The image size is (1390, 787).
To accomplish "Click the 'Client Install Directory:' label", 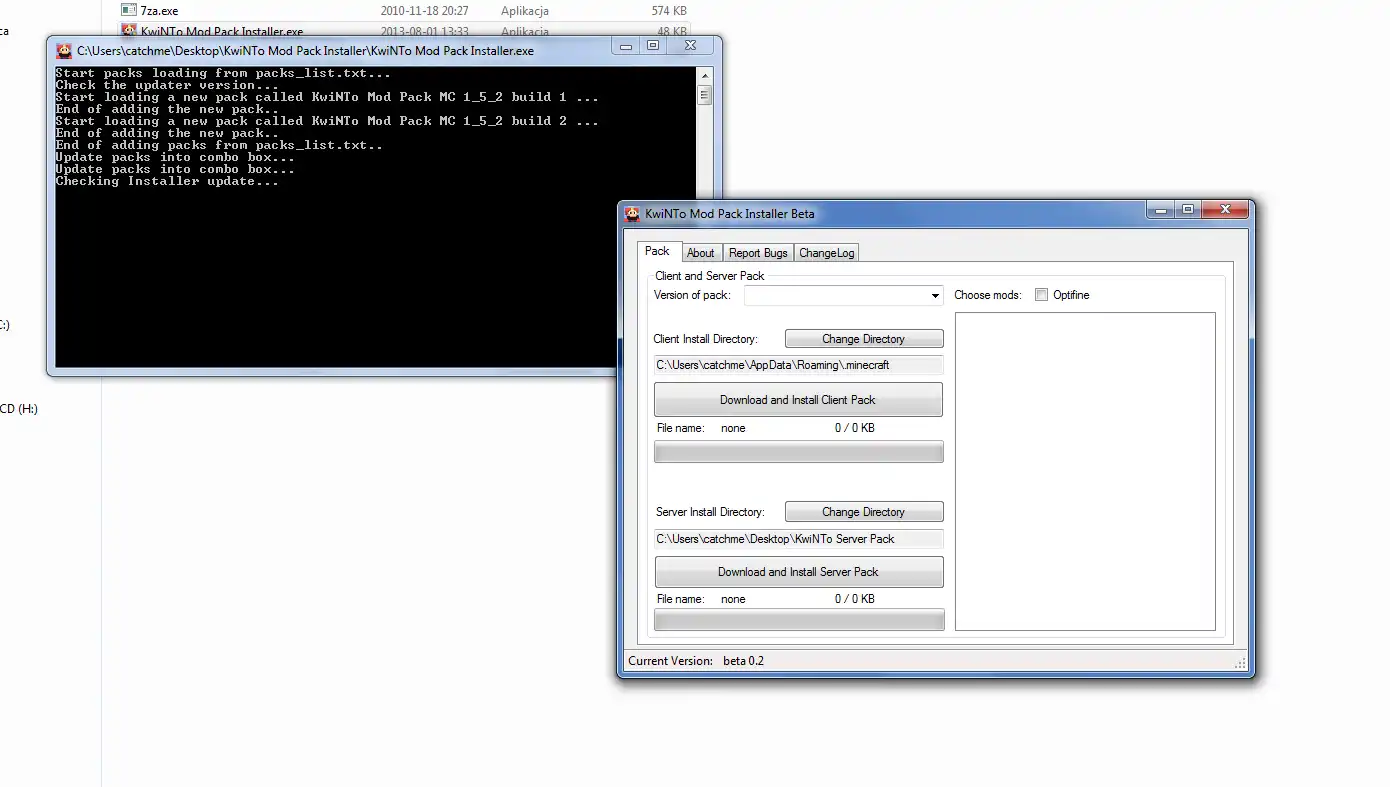I will [706, 339].
